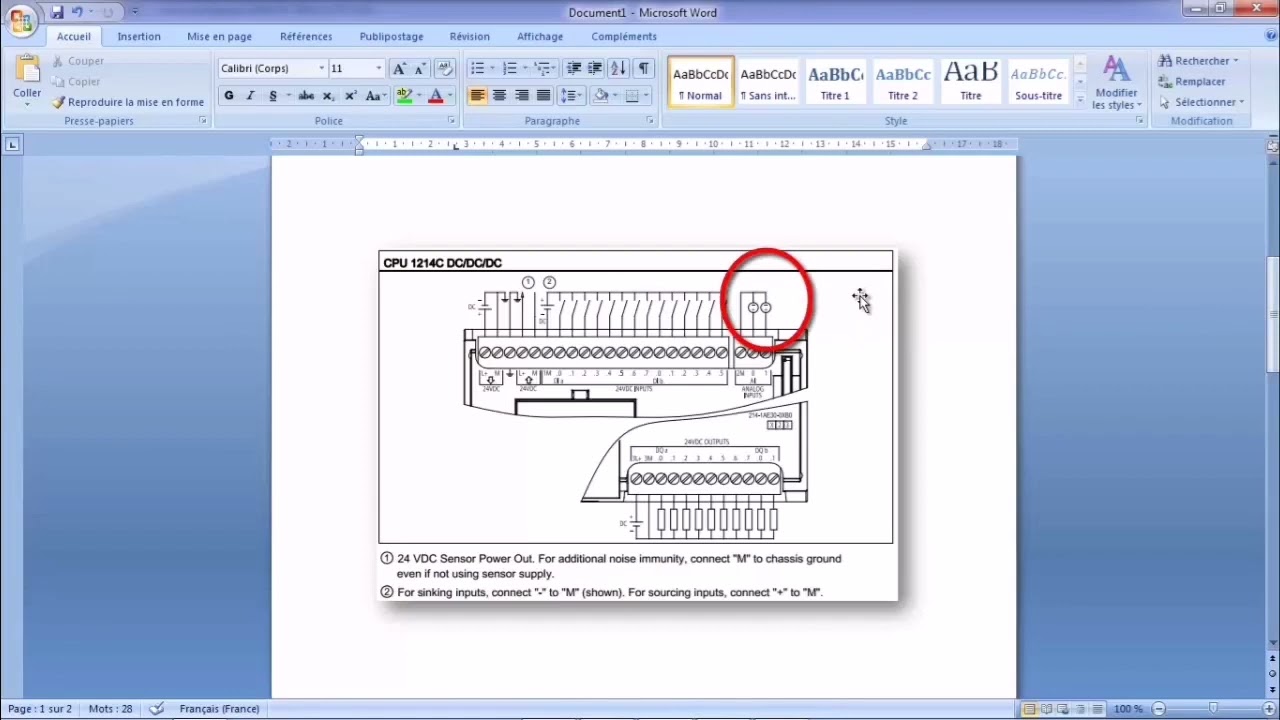Click the bullet list icon
The height and width of the screenshot is (720, 1280).
click(477, 68)
